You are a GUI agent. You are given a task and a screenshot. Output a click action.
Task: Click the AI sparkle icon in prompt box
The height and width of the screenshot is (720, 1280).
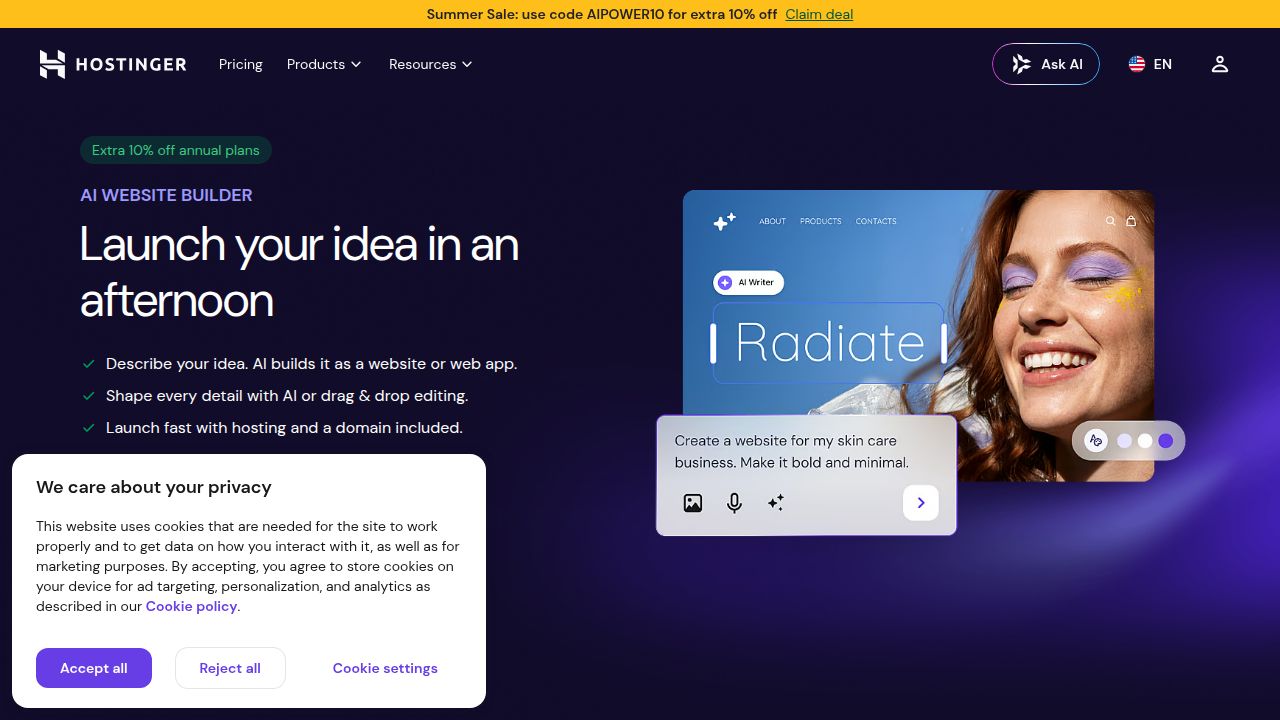775,503
